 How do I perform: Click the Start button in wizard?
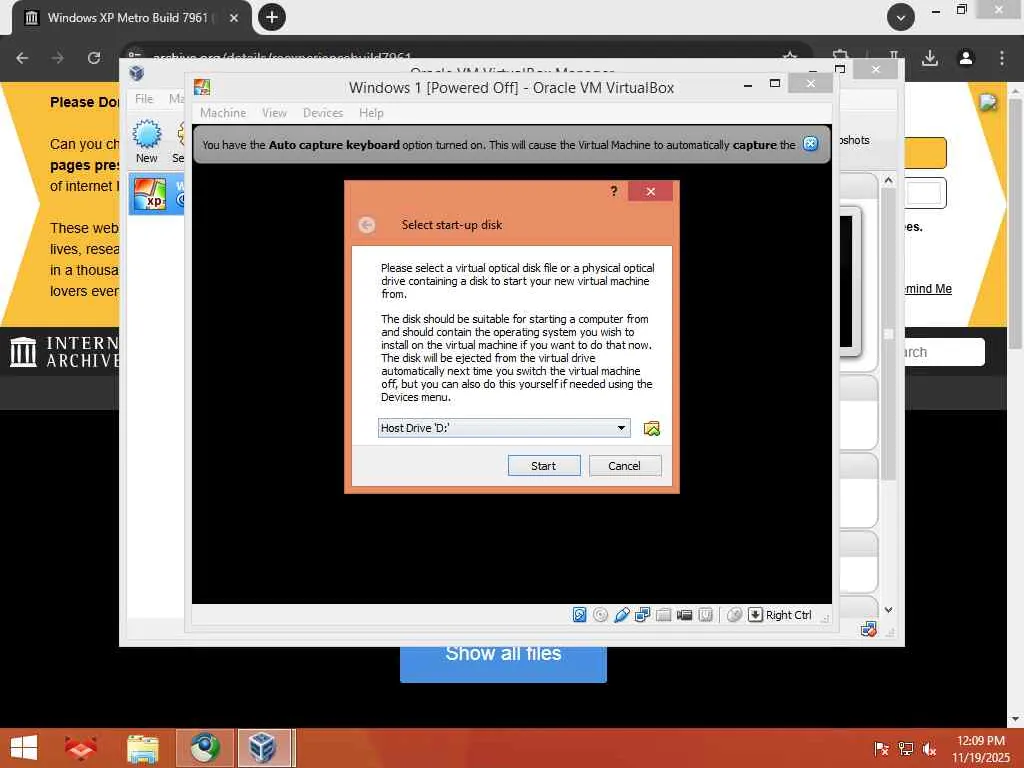(544, 466)
